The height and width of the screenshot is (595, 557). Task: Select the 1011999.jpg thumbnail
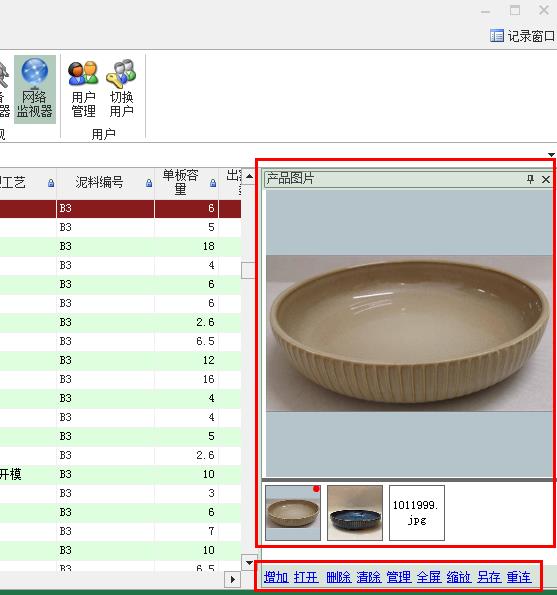click(x=417, y=513)
